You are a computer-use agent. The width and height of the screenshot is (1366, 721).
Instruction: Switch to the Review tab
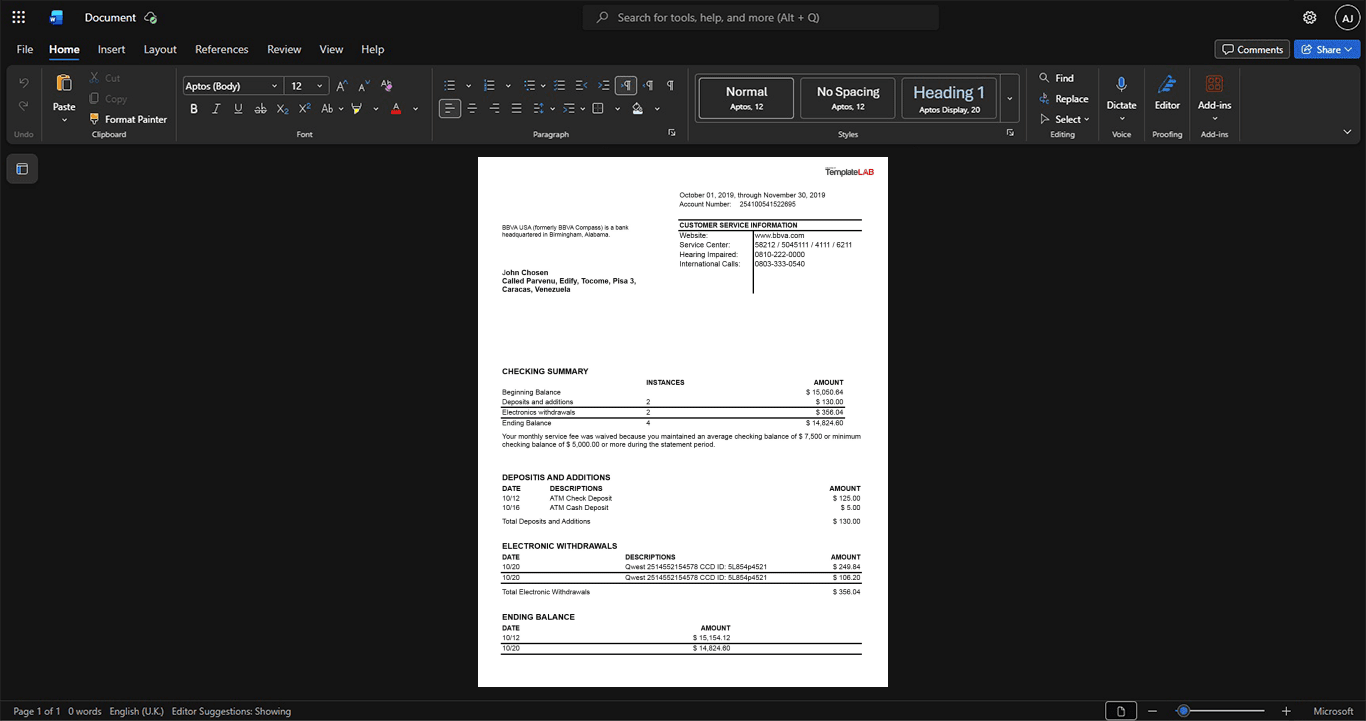284,49
